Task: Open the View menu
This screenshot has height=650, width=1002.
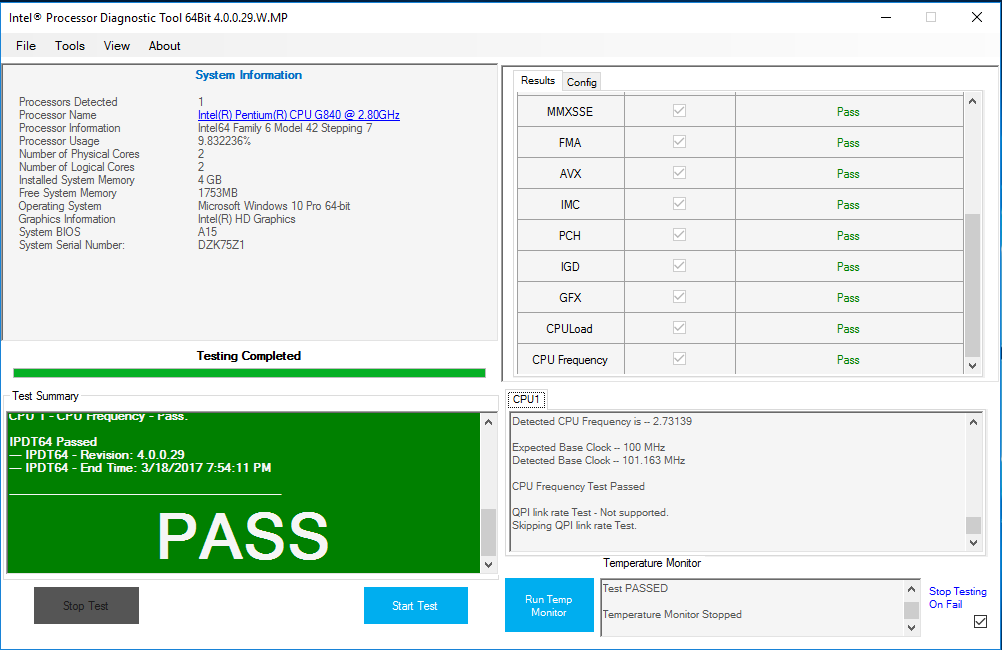Action: click(x=117, y=46)
